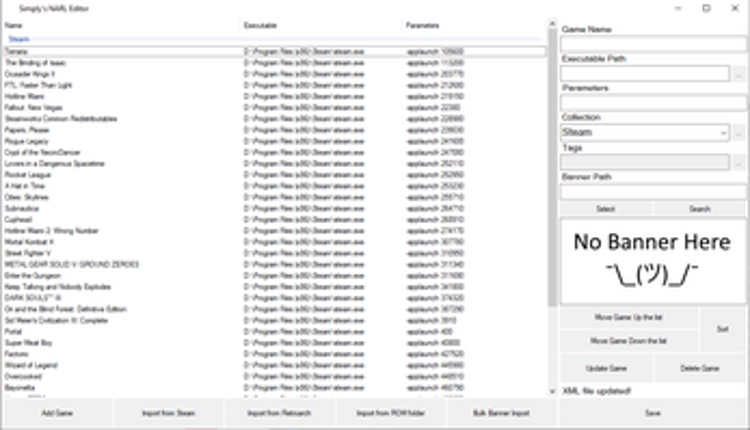Select Factorio row
The height and width of the screenshot is (430, 750).
click(274, 354)
